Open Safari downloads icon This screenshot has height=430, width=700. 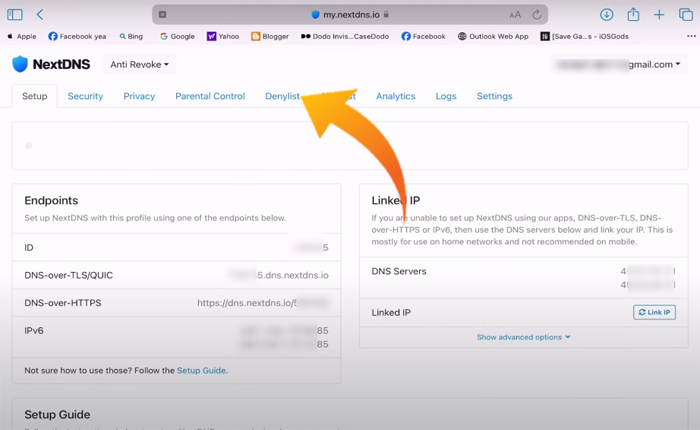pos(606,15)
